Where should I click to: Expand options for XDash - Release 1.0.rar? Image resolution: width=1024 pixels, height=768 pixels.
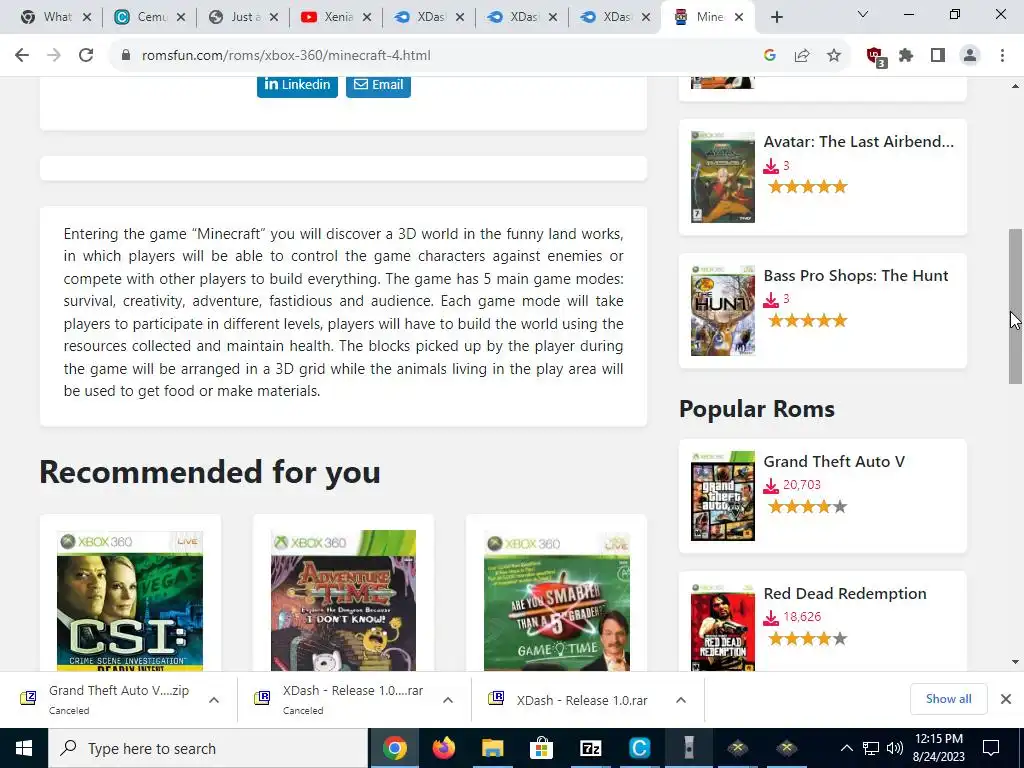pos(680,700)
